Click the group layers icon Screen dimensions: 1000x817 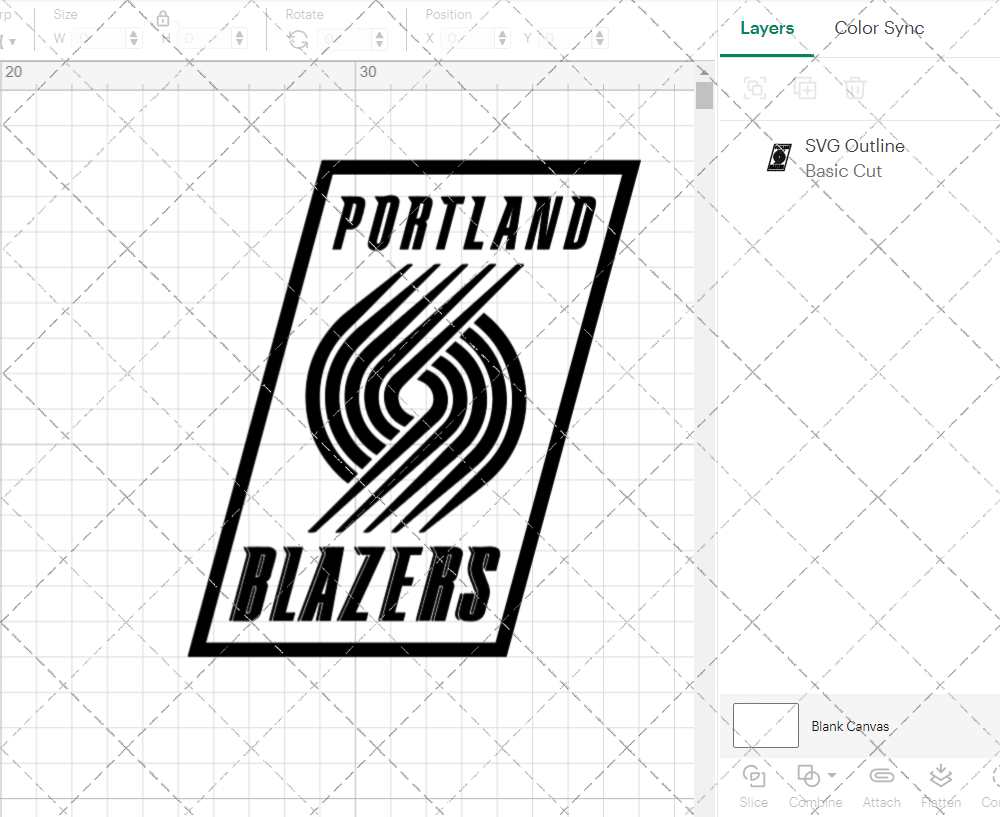tap(755, 88)
